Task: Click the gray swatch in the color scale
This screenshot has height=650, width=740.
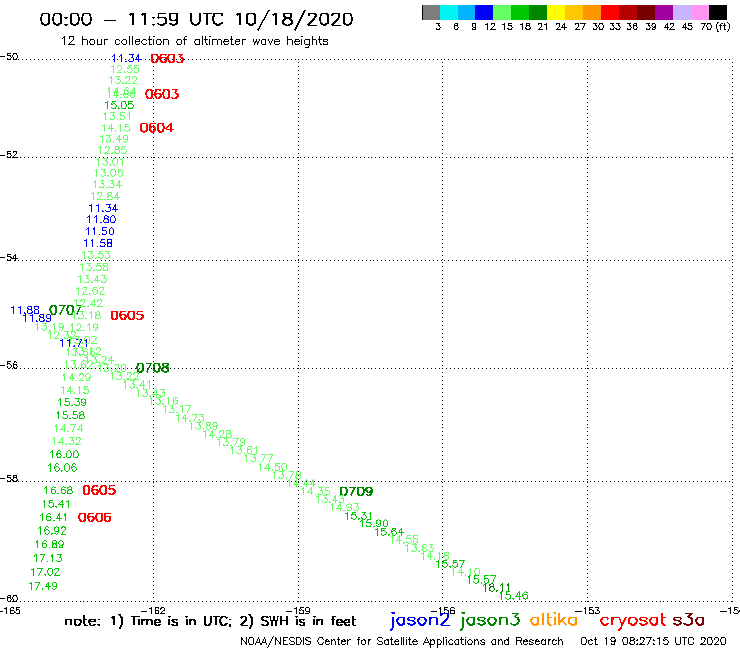Action: (x=431, y=12)
